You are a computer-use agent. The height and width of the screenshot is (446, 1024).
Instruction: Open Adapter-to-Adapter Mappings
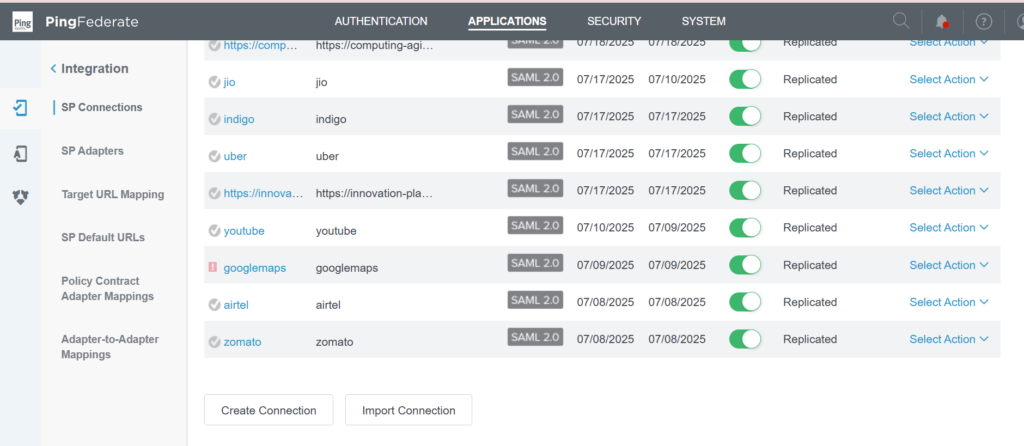[110, 347]
